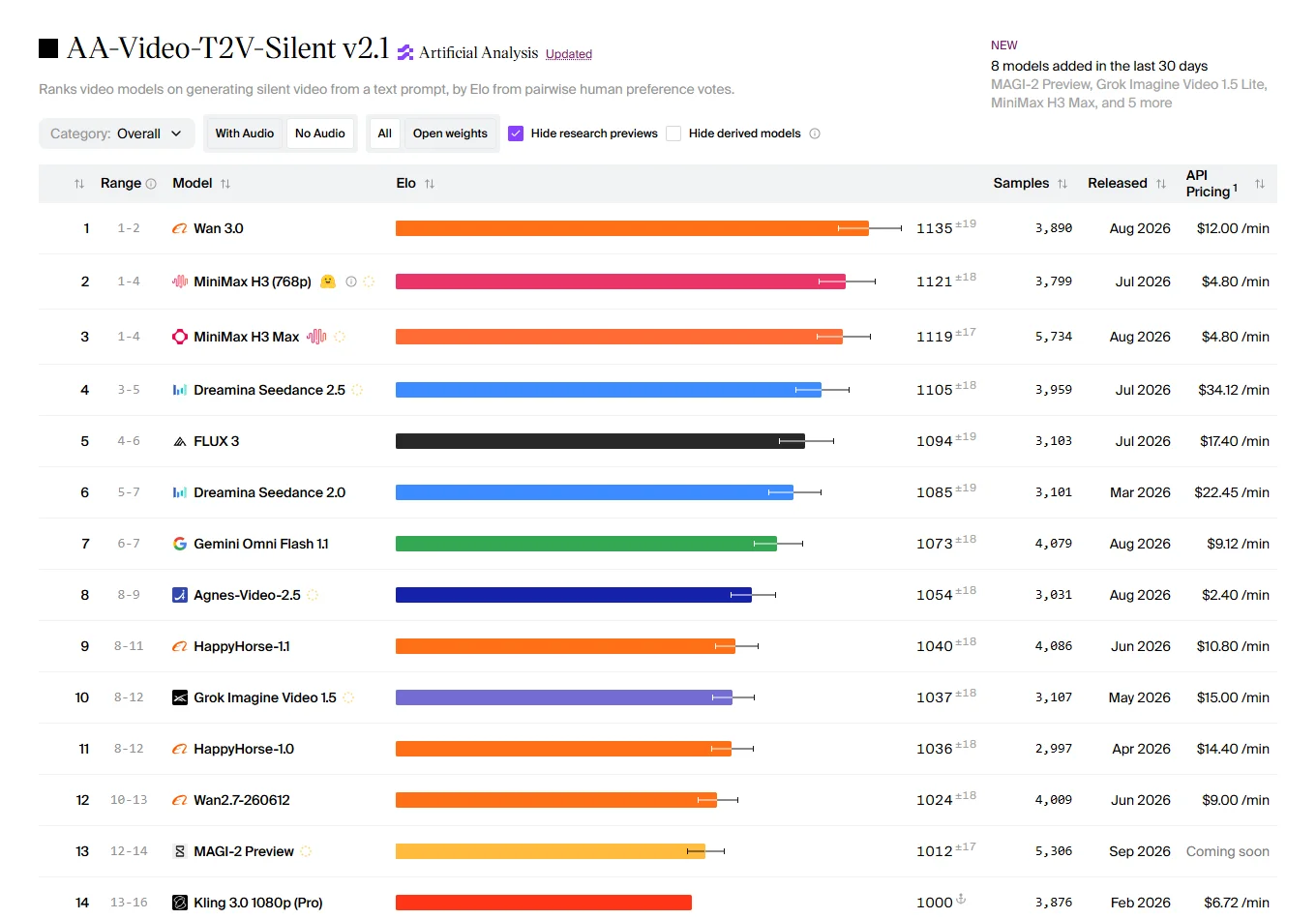The image size is (1316, 919).
Task: Click the Gemini Omni Flash 1.1 Google logo
Action: coord(179,544)
